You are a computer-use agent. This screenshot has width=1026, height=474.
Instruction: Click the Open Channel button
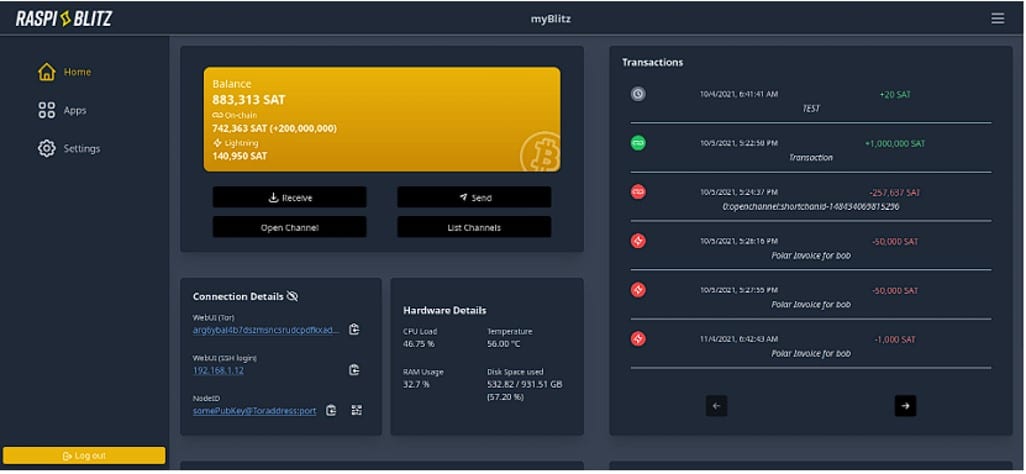pos(289,227)
